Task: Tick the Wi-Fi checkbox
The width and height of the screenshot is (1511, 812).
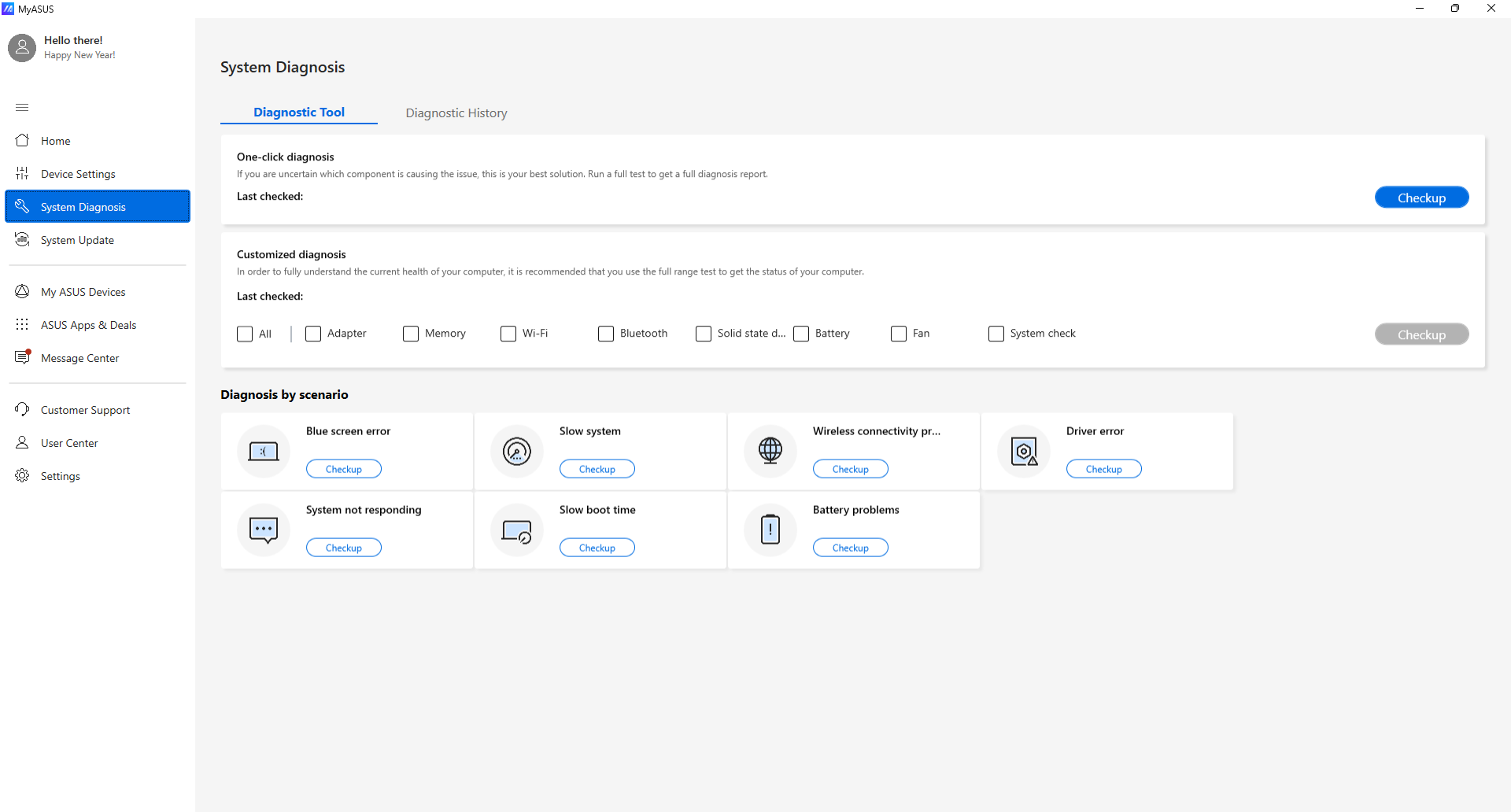Action: pos(508,334)
